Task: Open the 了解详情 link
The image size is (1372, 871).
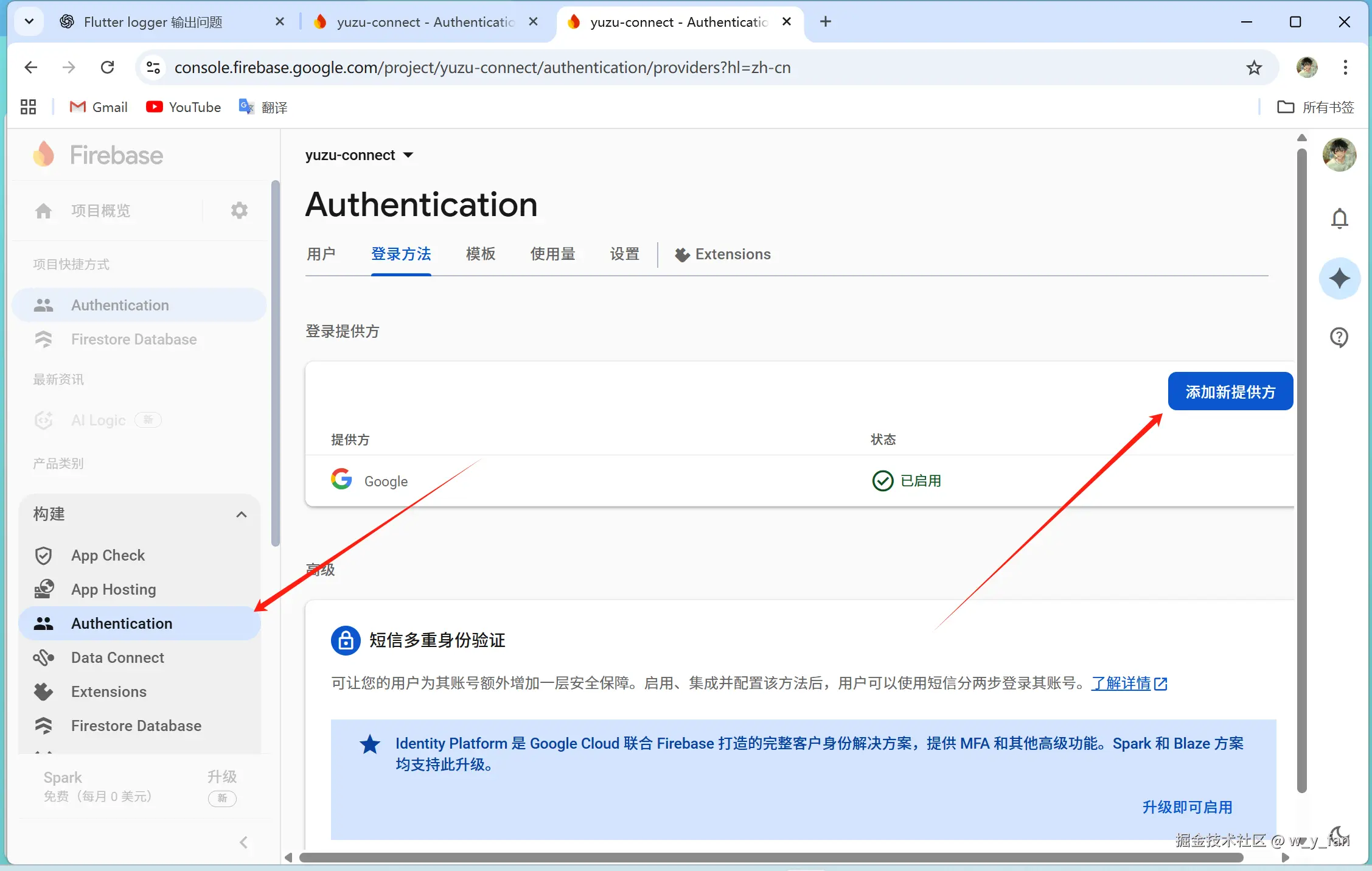Action: click(1129, 683)
